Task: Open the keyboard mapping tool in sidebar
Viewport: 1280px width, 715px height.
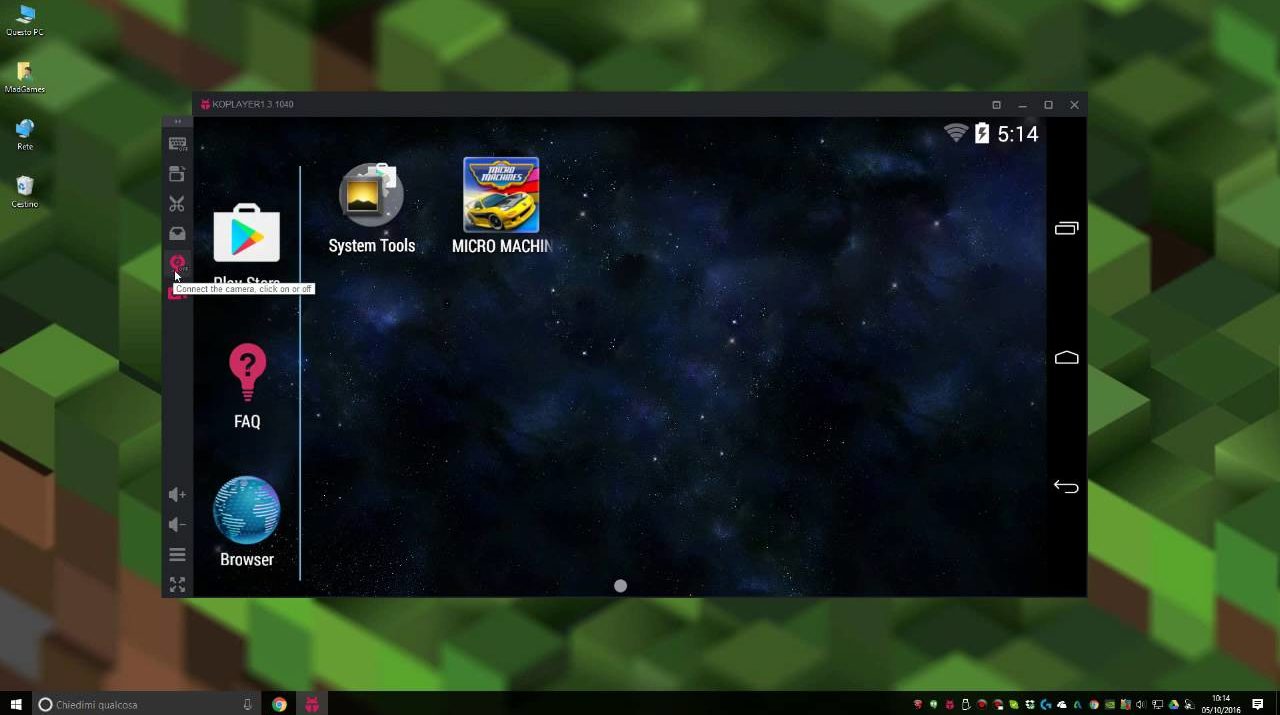Action: 177,144
